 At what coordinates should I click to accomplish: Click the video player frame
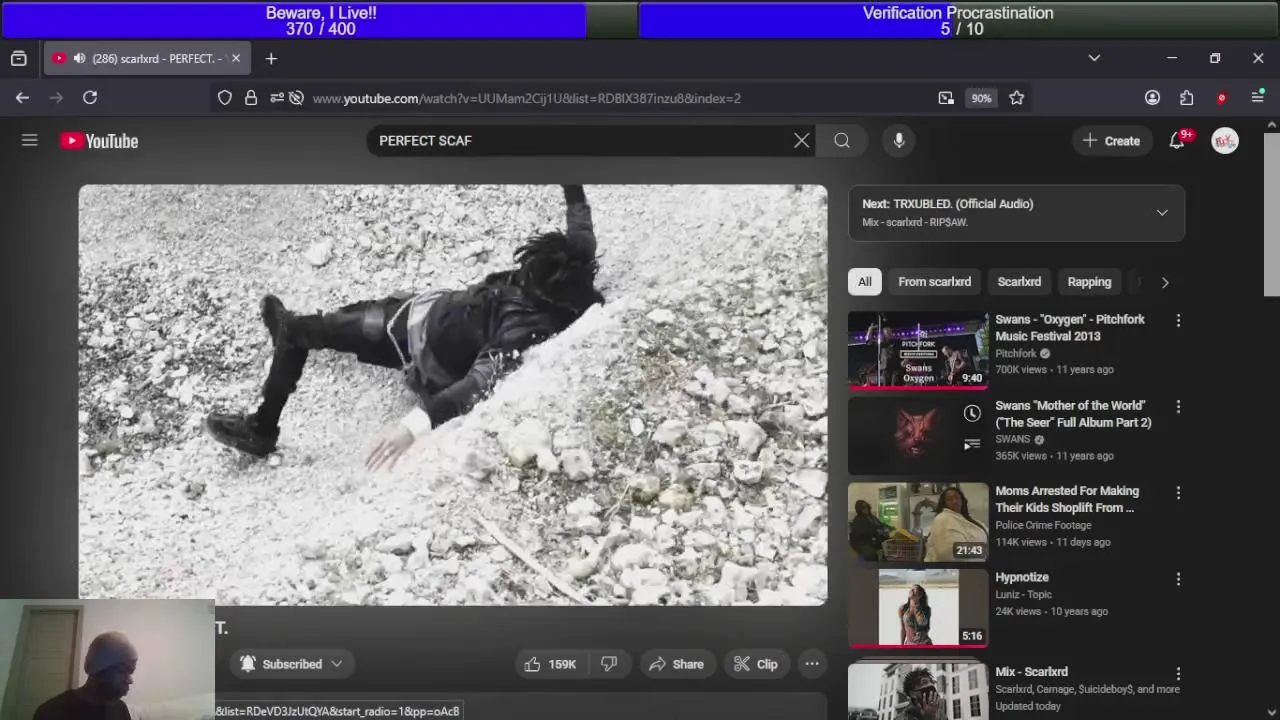[x=453, y=395]
